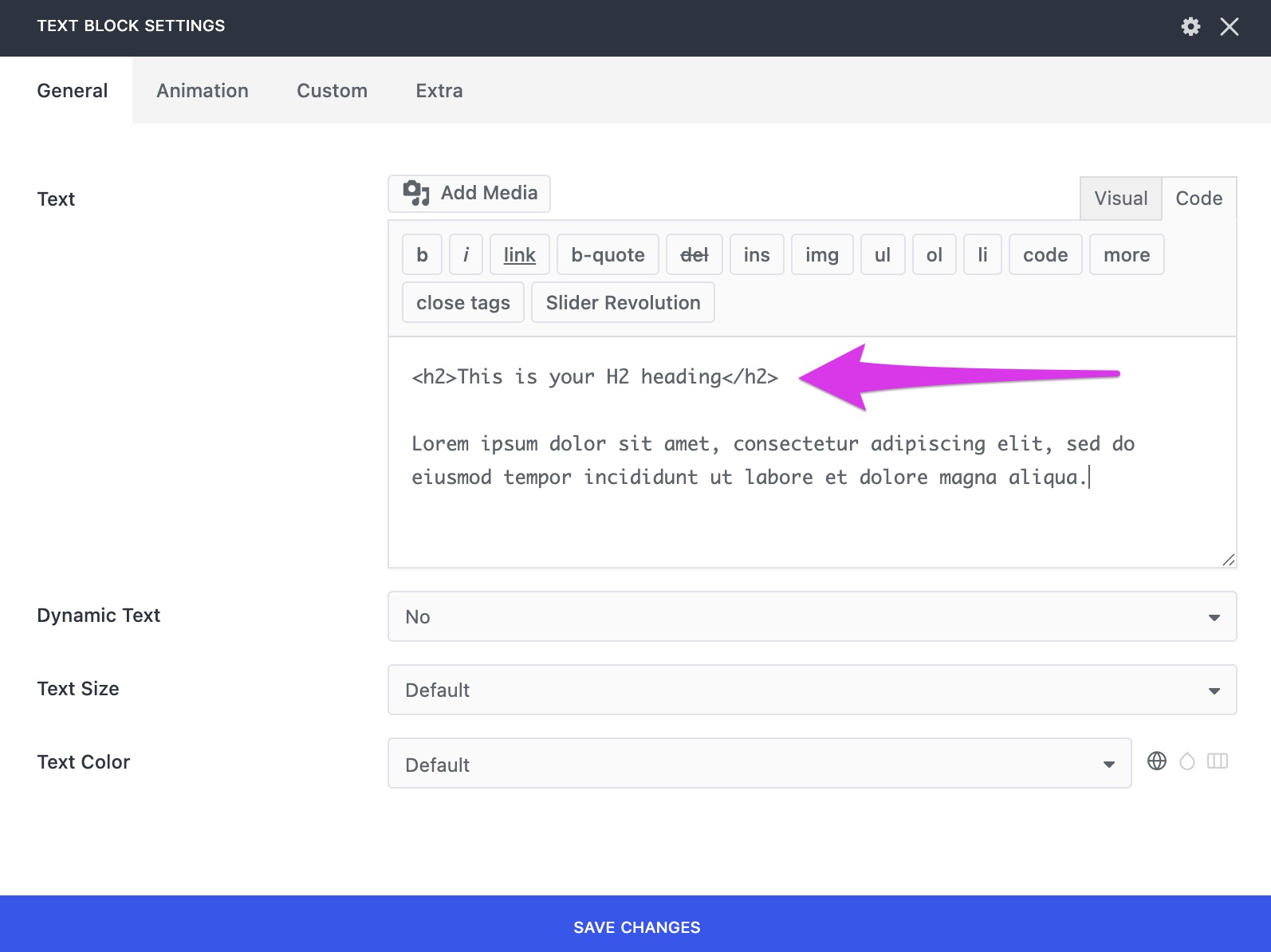
Task: Insert an img tag
Action: click(822, 254)
